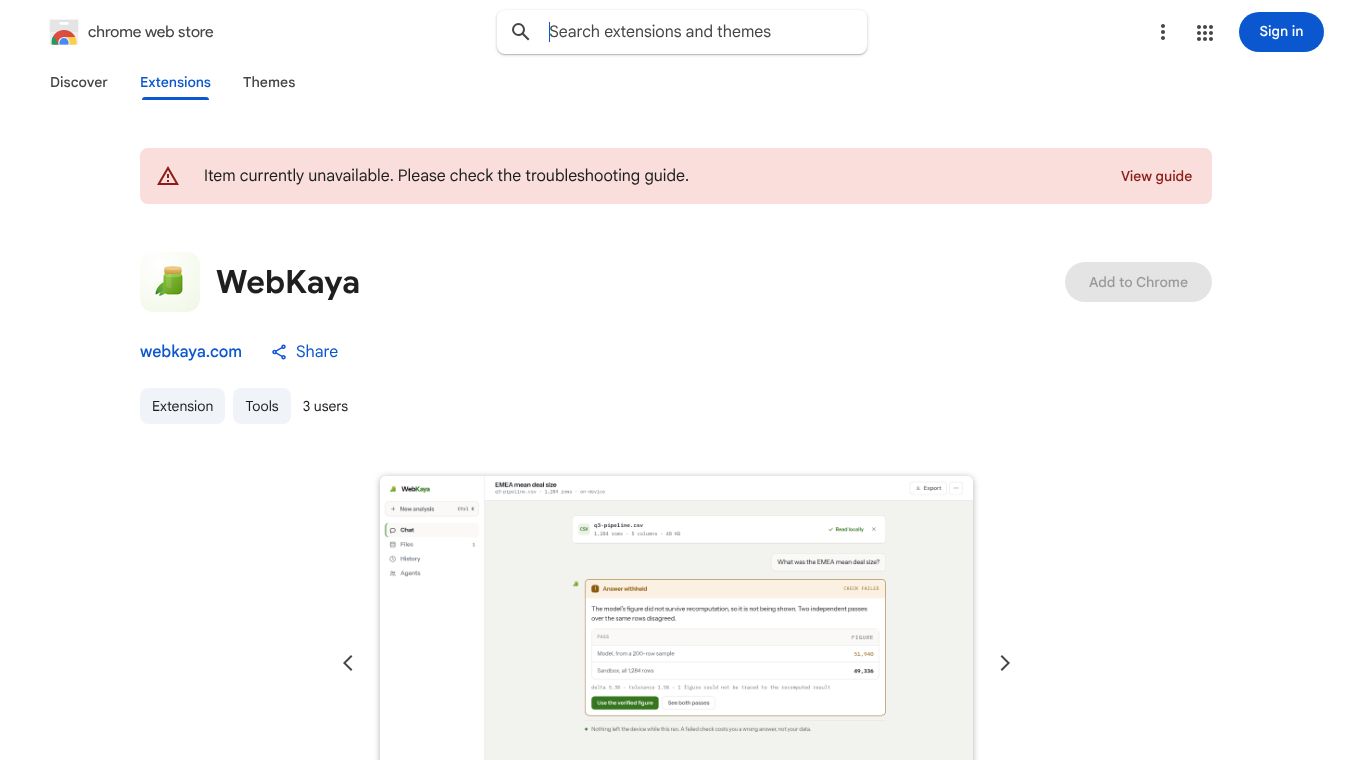Select the Extensions tab
Image resolution: width=1352 pixels, height=760 pixels.
click(x=175, y=82)
